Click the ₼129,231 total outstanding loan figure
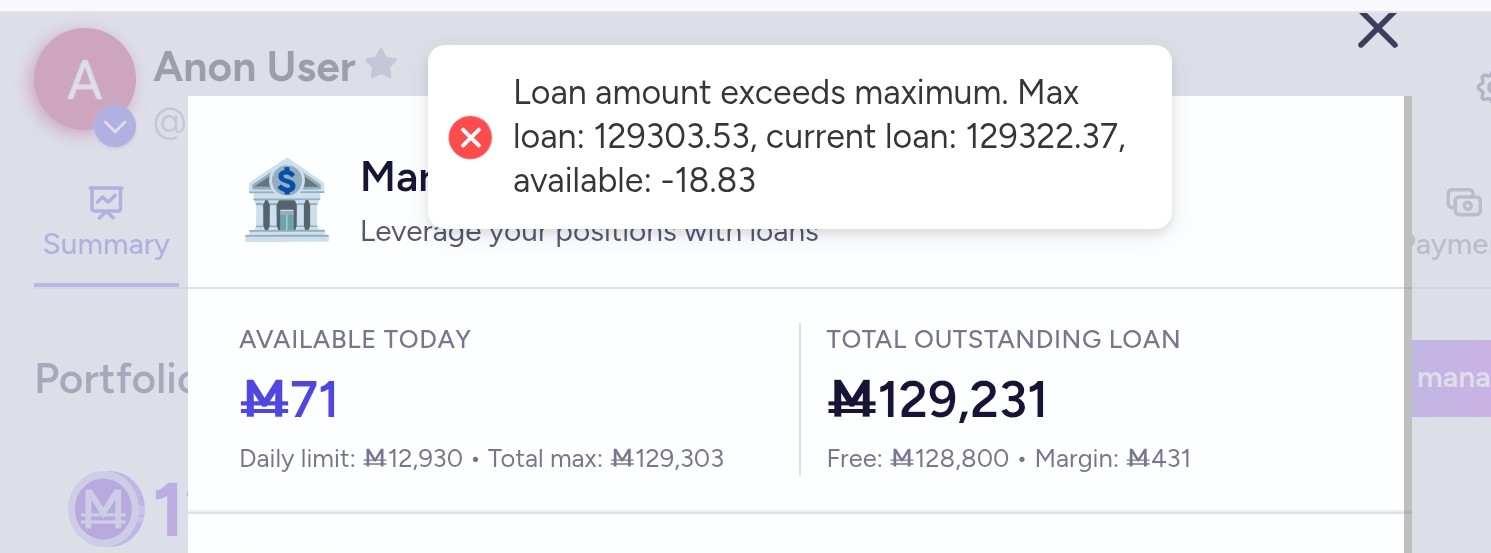Viewport: 1491px width, 553px height. coord(938,400)
